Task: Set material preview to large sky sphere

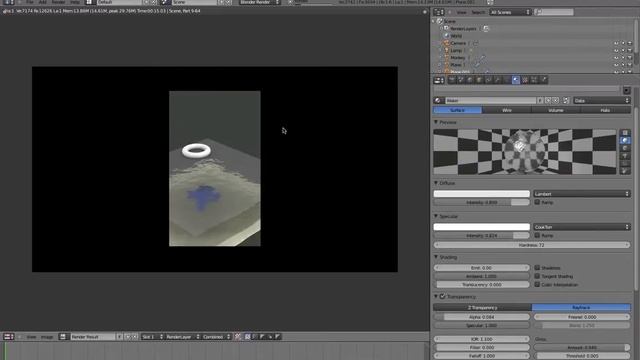Action: click(625, 171)
